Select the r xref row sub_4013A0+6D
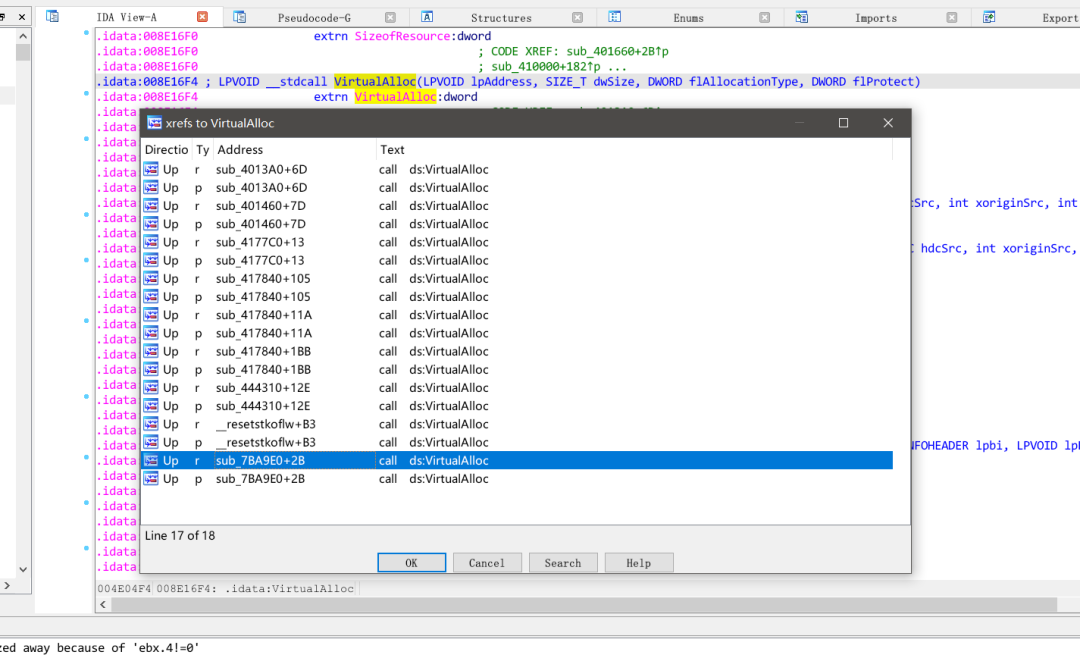1080x655 pixels. pyautogui.click(x=517, y=169)
